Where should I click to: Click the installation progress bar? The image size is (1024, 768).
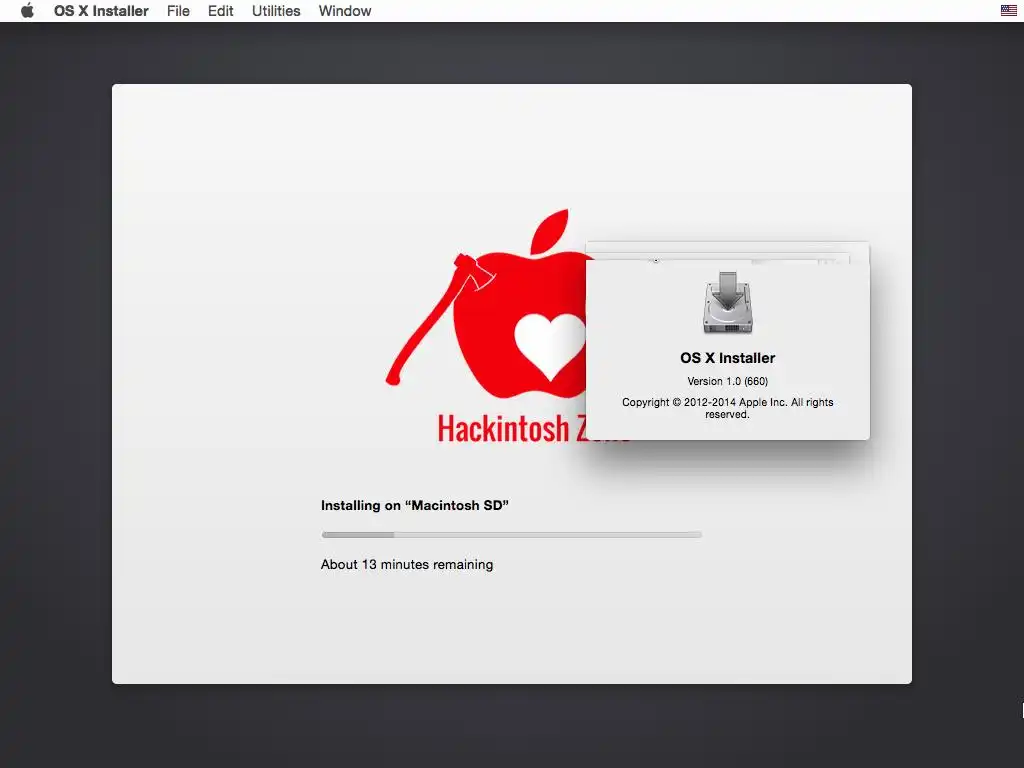pyautogui.click(x=511, y=535)
